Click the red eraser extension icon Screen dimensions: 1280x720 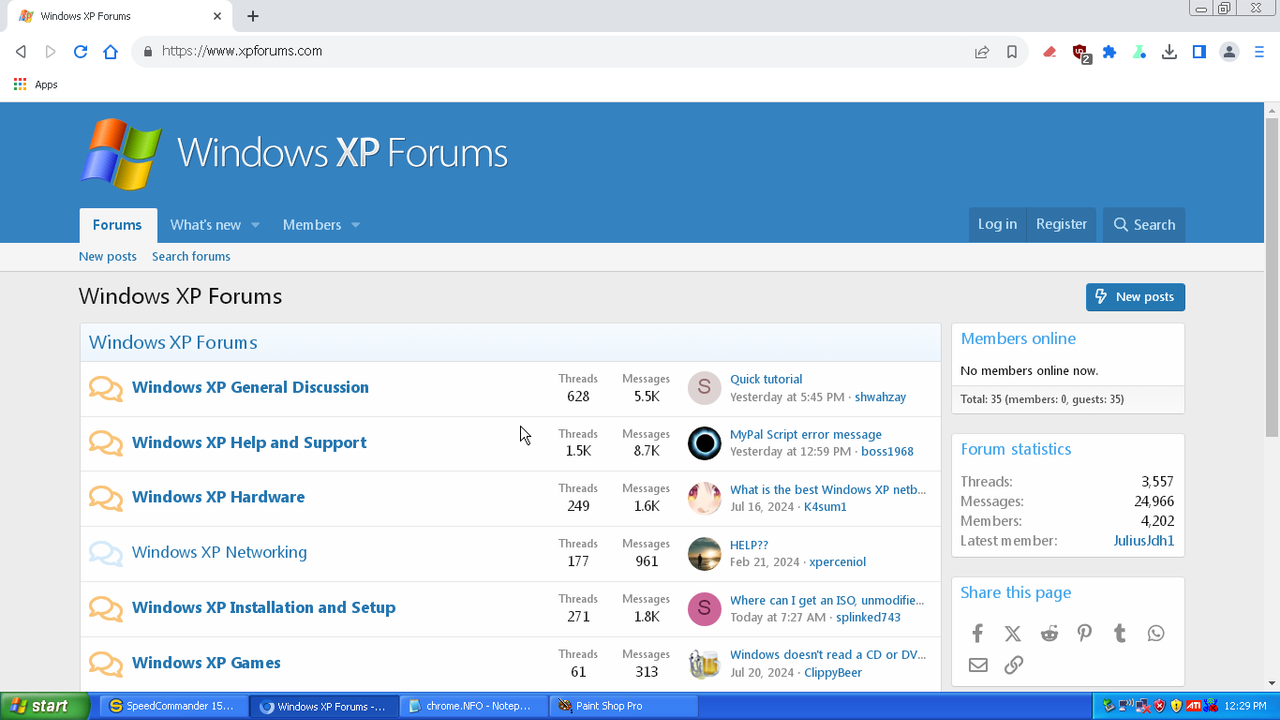point(1049,52)
